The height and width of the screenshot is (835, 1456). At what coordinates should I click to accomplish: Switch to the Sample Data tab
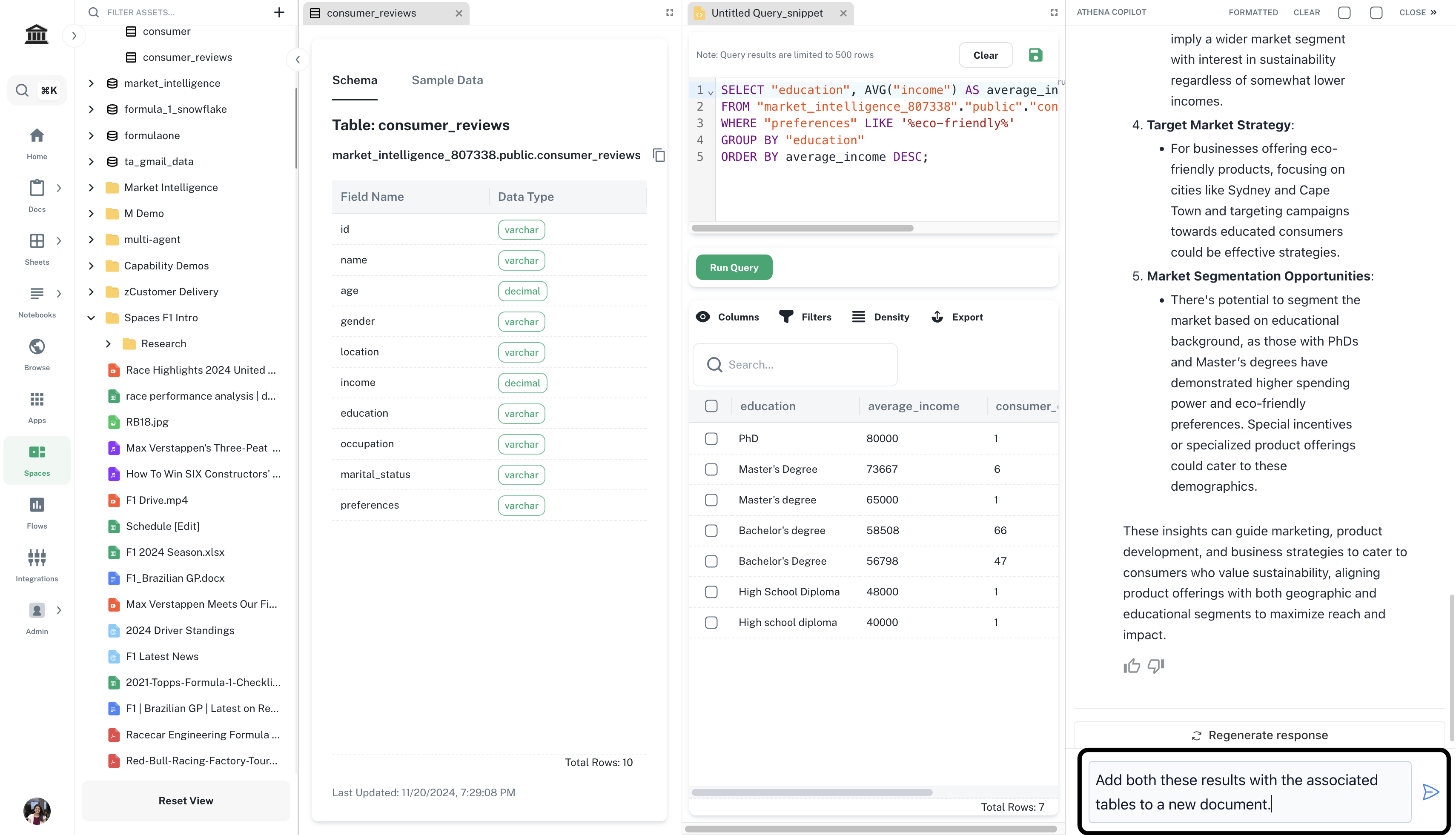click(x=447, y=80)
